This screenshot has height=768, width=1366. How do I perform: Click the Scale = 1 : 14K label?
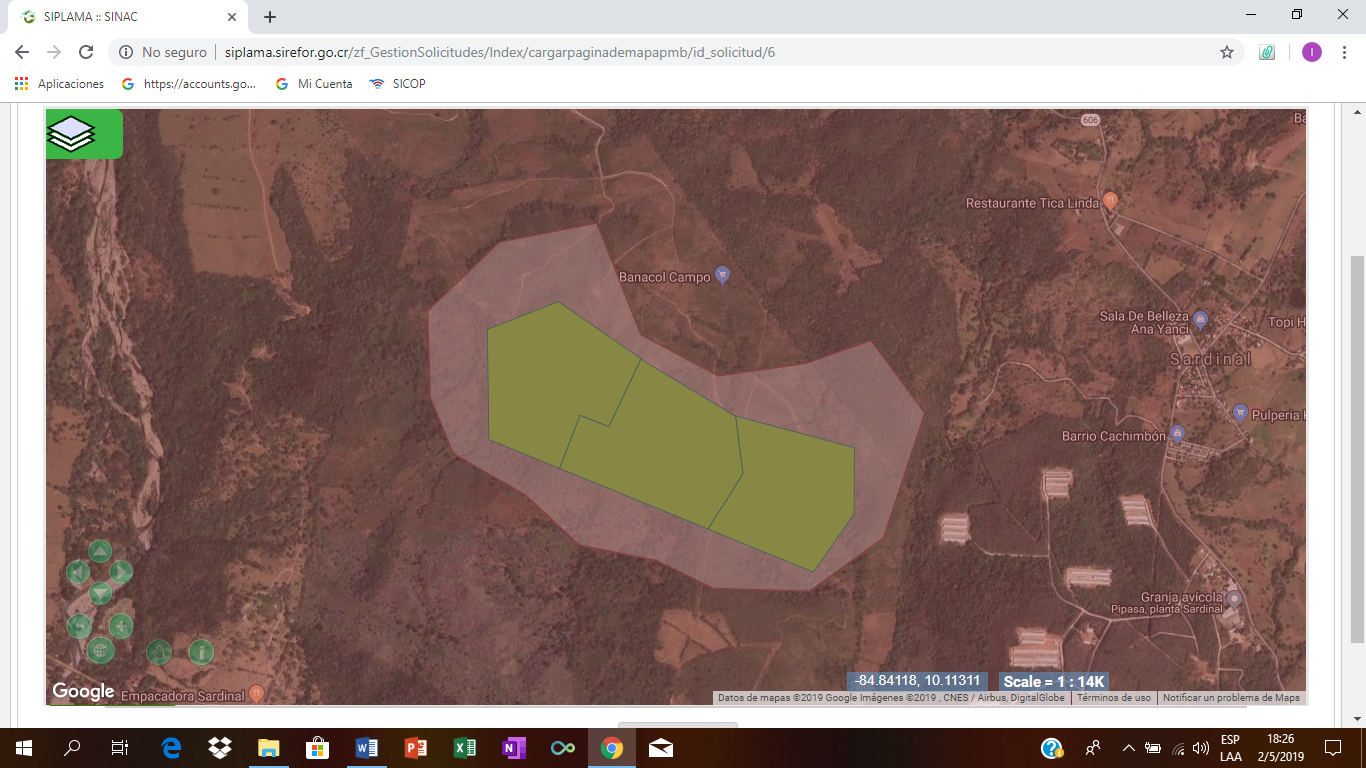[1053, 681]
